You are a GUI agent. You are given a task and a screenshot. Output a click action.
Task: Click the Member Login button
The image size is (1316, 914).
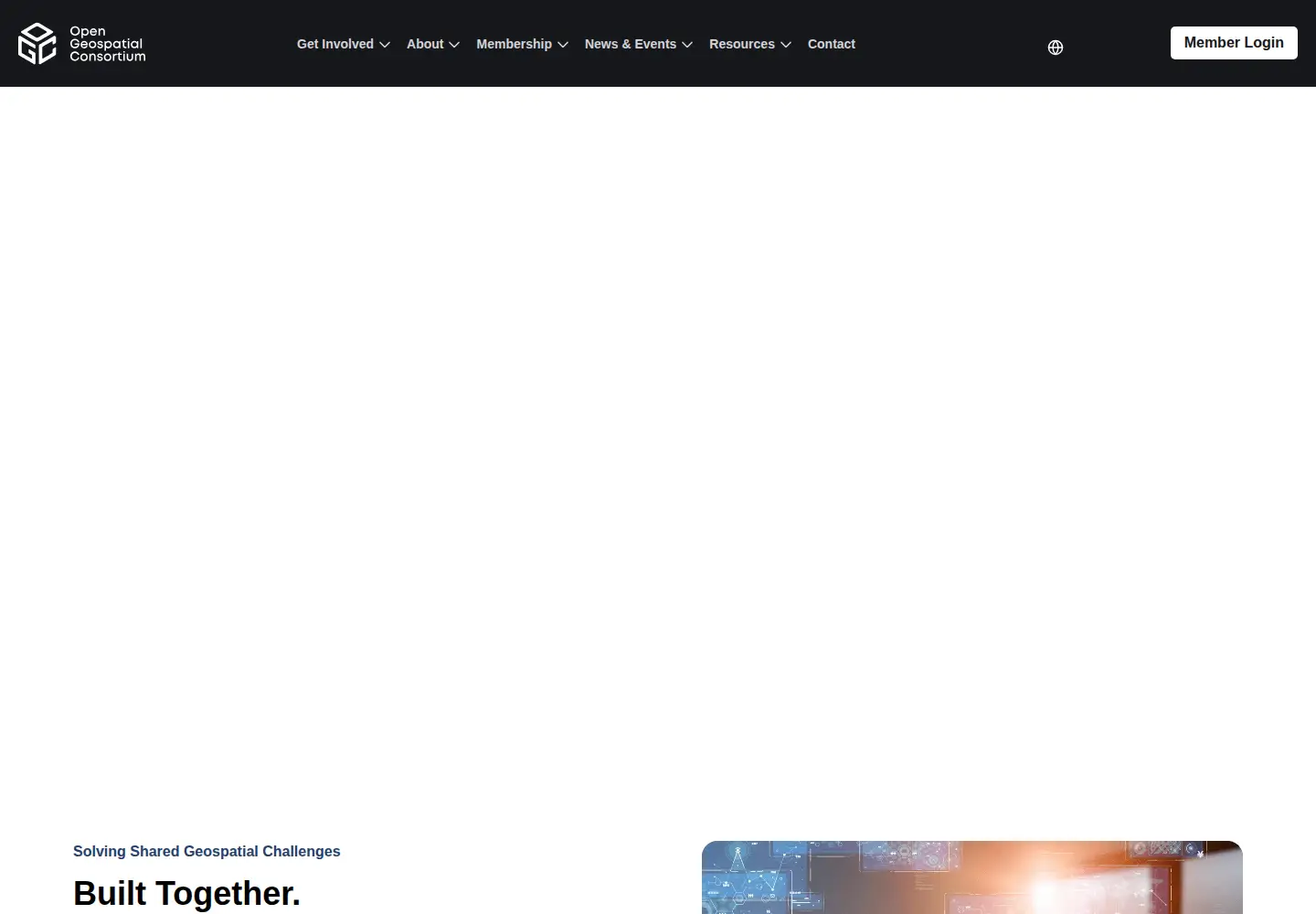coord(1234,43)
